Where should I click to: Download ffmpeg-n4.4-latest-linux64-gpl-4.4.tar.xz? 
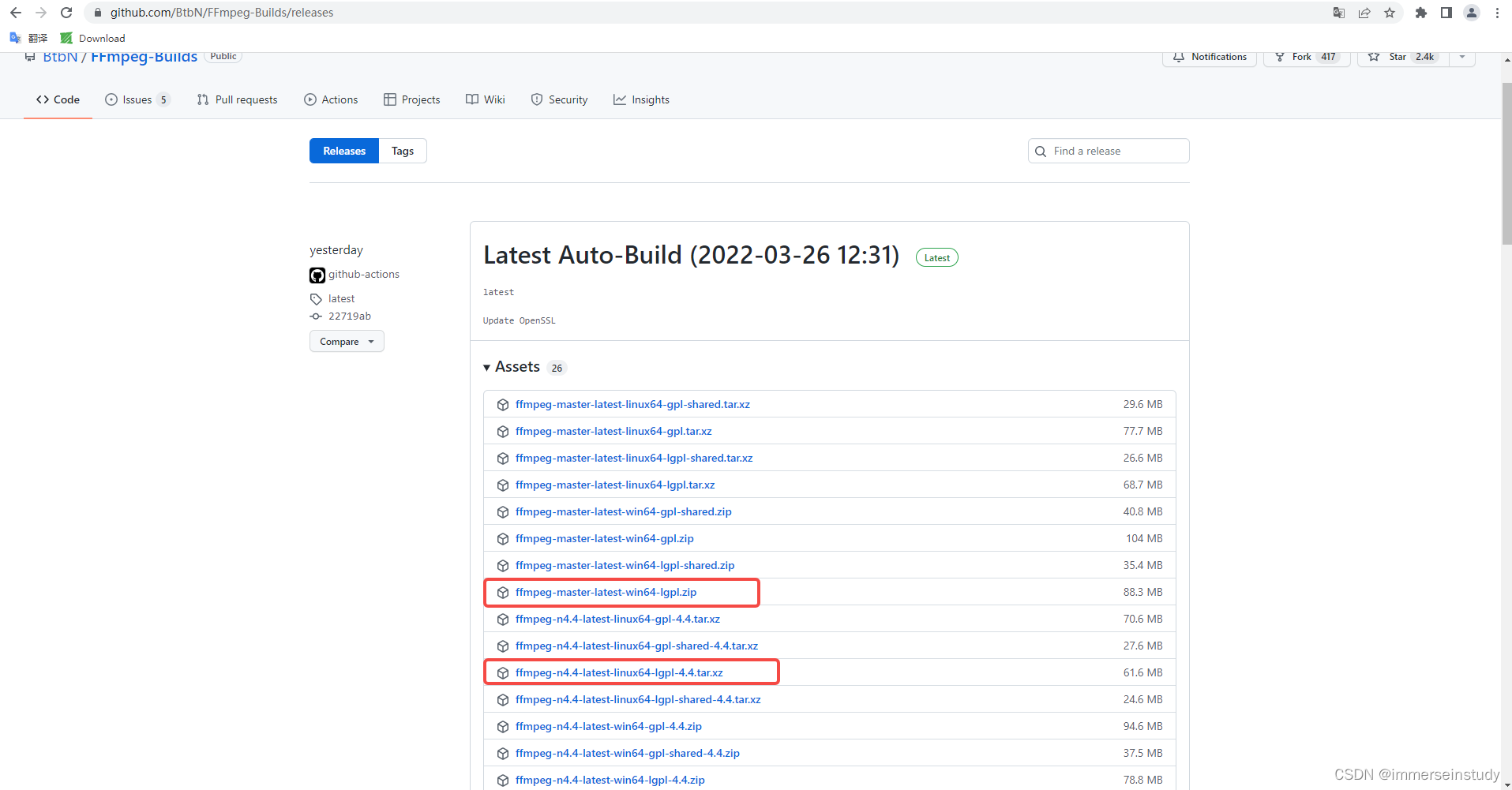click(617, 619)
